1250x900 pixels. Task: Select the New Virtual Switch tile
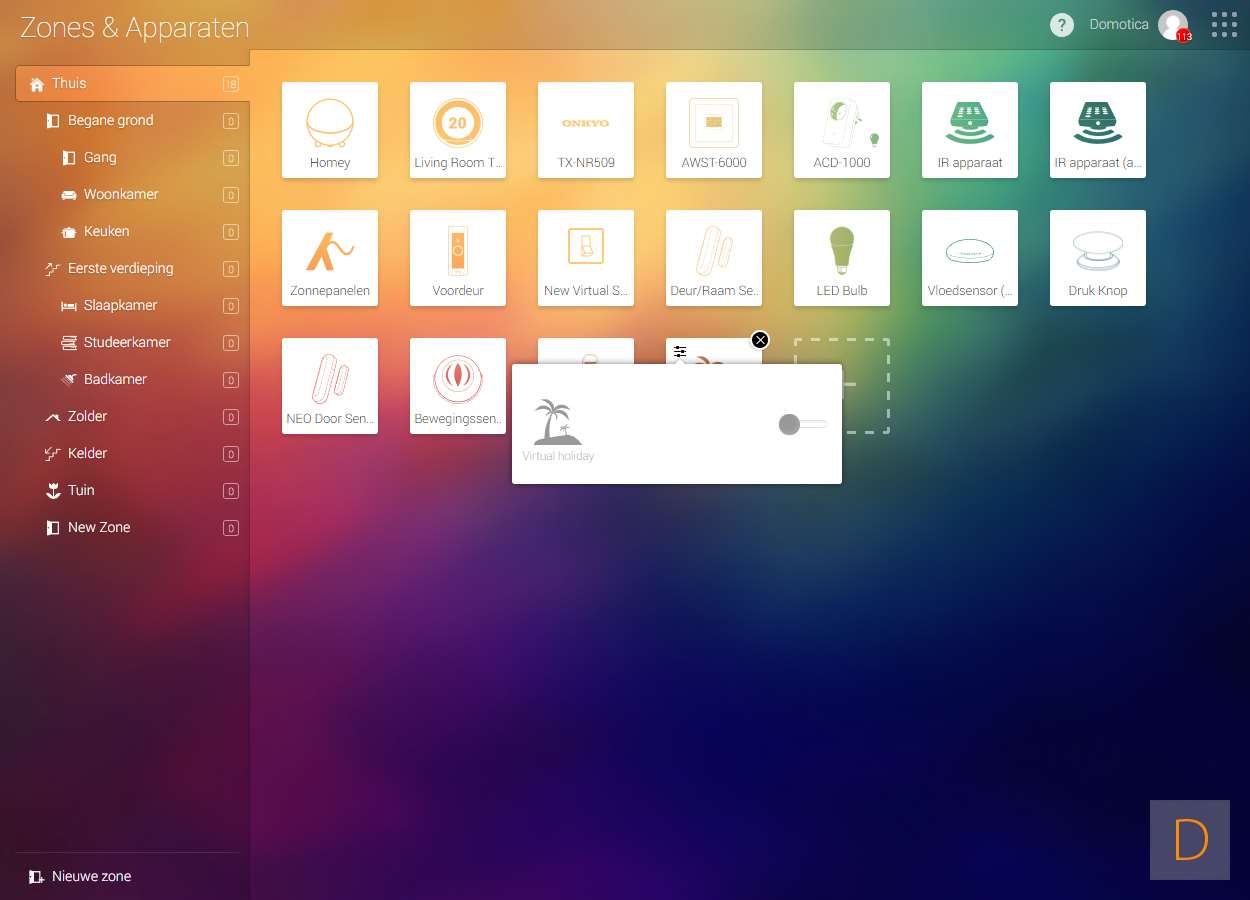coord(586,258)
